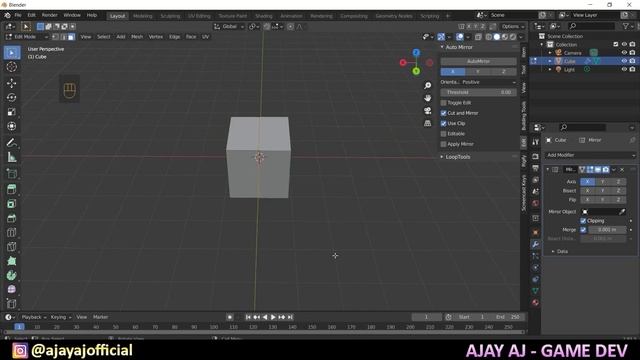Switch to the Shading workspace tab
This screenshot has width=640, height=360.
pos(264,16)
